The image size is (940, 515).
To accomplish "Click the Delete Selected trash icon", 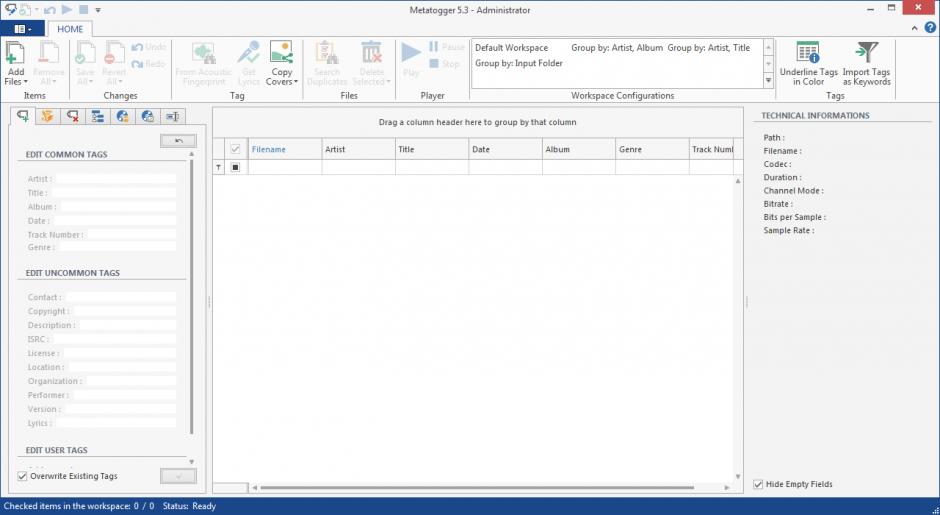I will (x=372, y=53).
